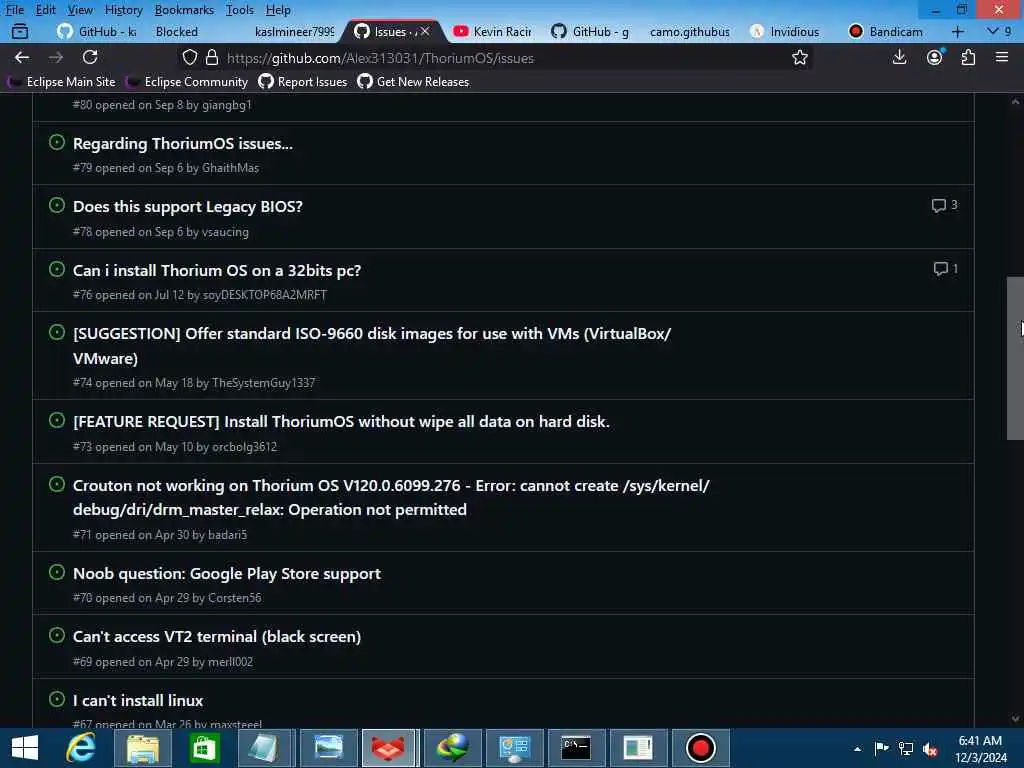1024x768 pixels.
Task: Close the Issues tab
Action: coord(424,31)
